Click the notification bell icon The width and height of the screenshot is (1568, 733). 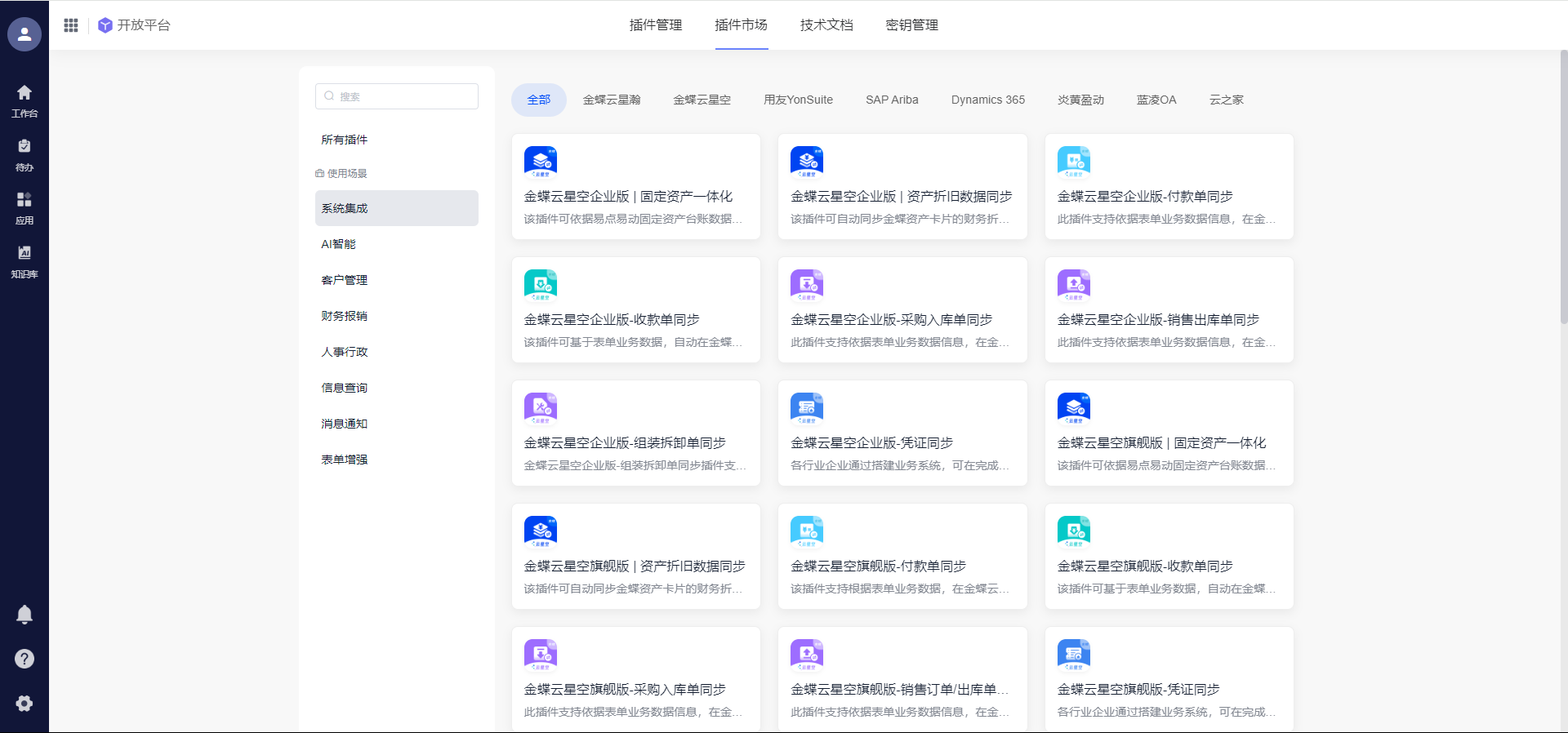click(x=24, y=615)
